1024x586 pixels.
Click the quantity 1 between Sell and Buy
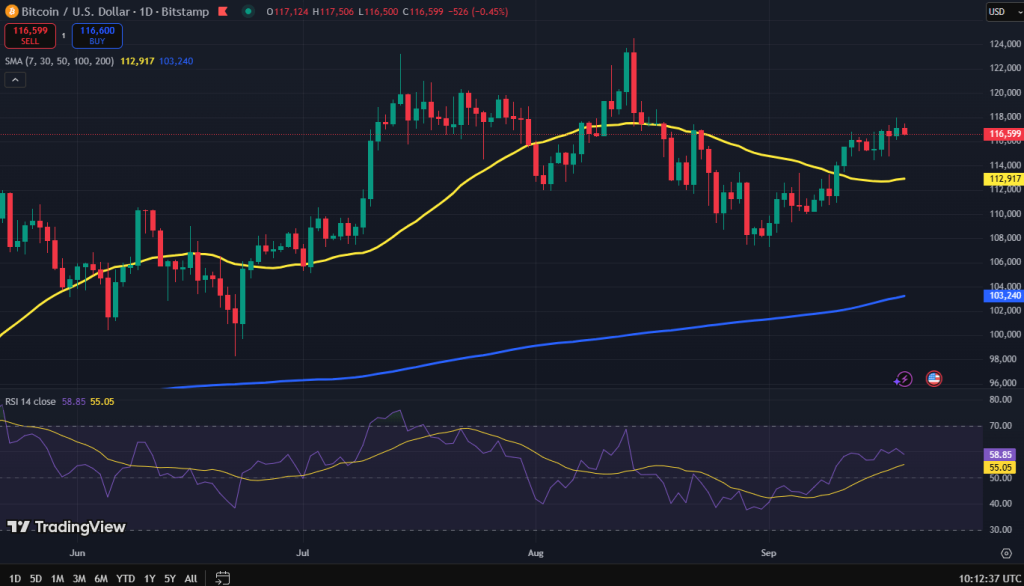tap(63, 35)
